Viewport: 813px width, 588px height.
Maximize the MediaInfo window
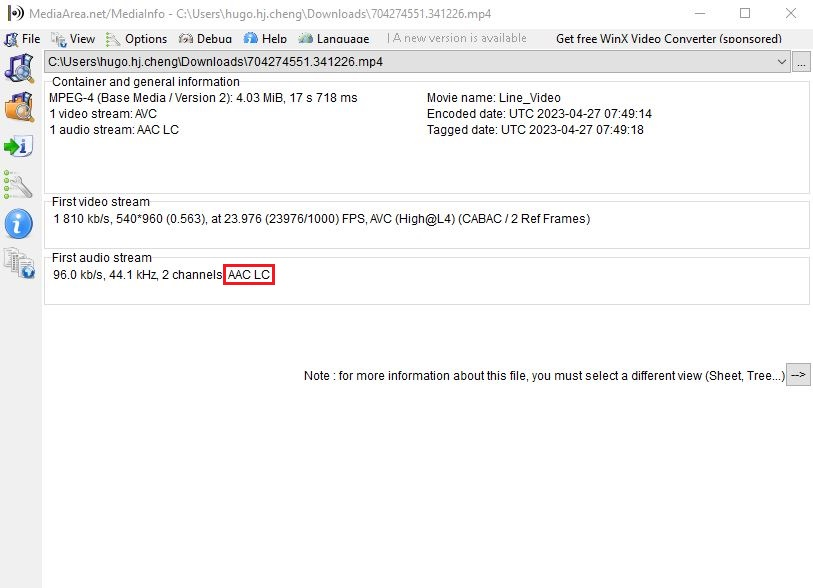pyautogui.click(x=745, y=13)
